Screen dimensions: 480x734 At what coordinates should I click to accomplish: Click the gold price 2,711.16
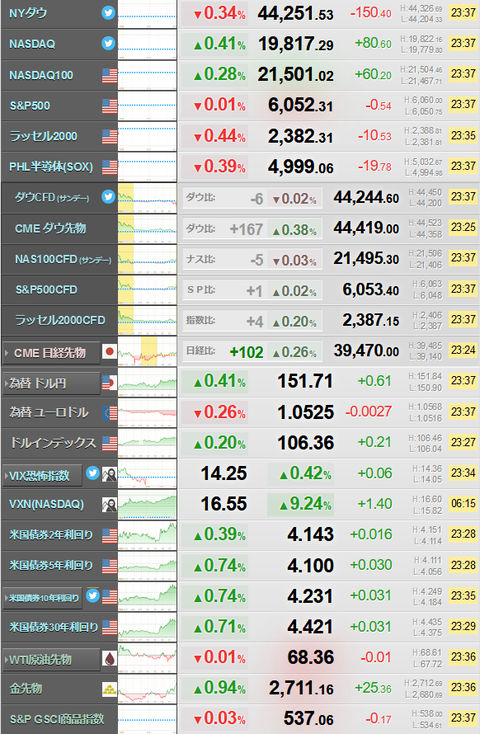(301, 689)
